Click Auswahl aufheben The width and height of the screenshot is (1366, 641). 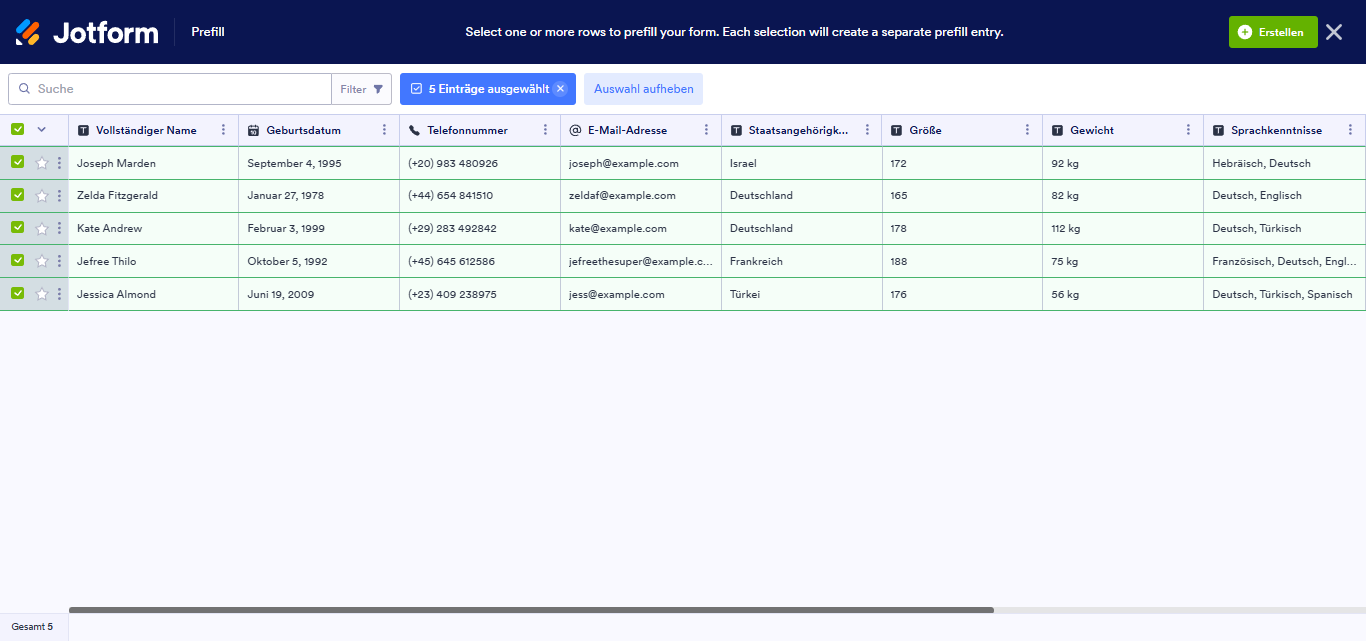pyautogui.click(x=644, y=89)
